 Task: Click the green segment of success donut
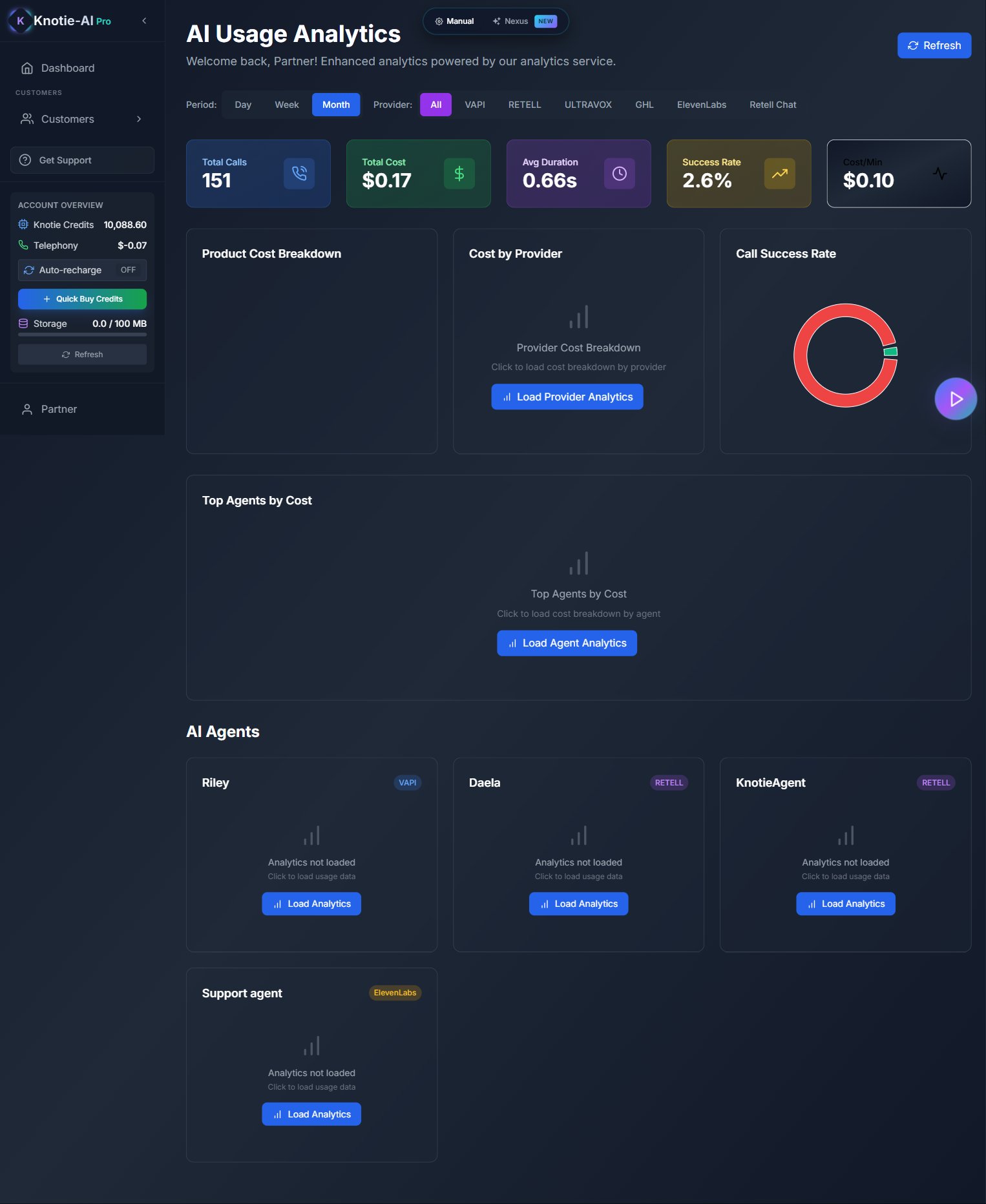(x=891, y=351)
